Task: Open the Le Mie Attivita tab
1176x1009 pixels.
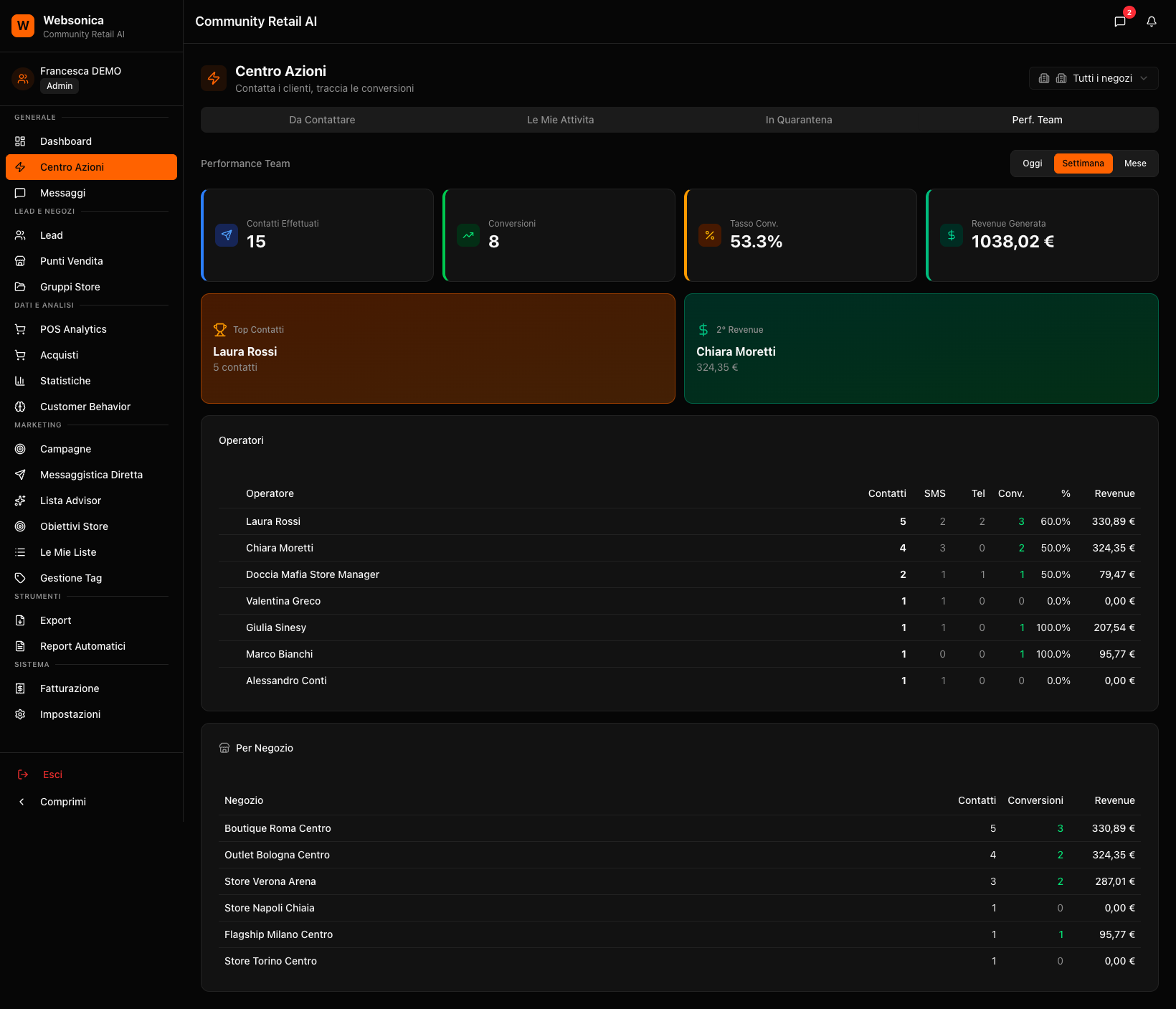Action: pos(560,120)
